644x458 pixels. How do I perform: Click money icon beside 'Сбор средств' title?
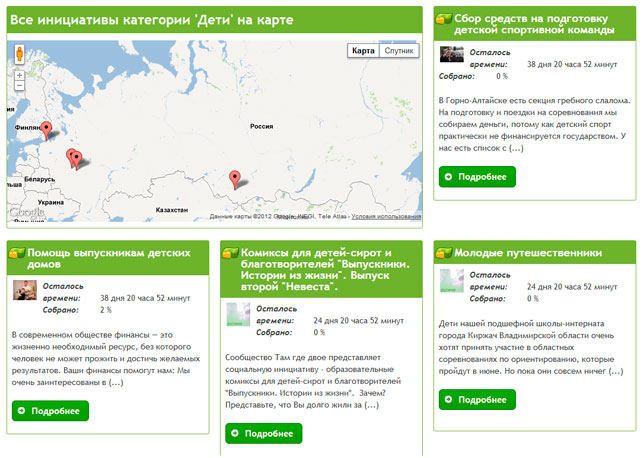tap(445, 18)
